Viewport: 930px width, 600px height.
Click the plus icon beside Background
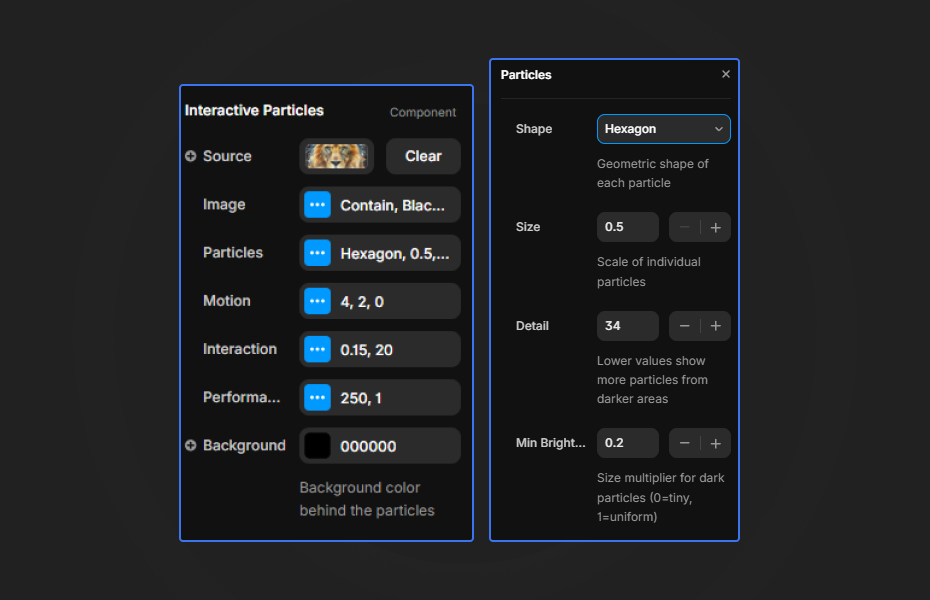pyautogui.click(x=189, y=445)
